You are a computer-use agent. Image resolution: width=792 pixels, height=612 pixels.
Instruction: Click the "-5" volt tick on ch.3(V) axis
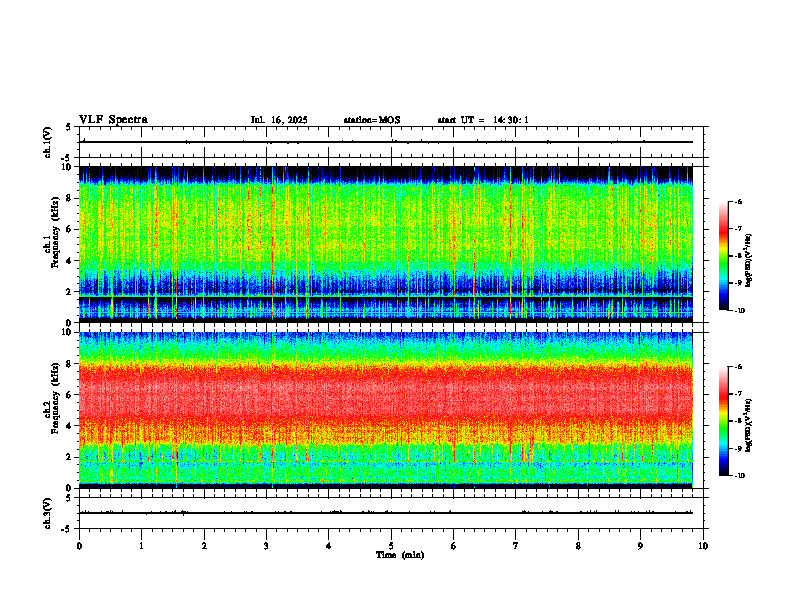(x=66, y=529)
